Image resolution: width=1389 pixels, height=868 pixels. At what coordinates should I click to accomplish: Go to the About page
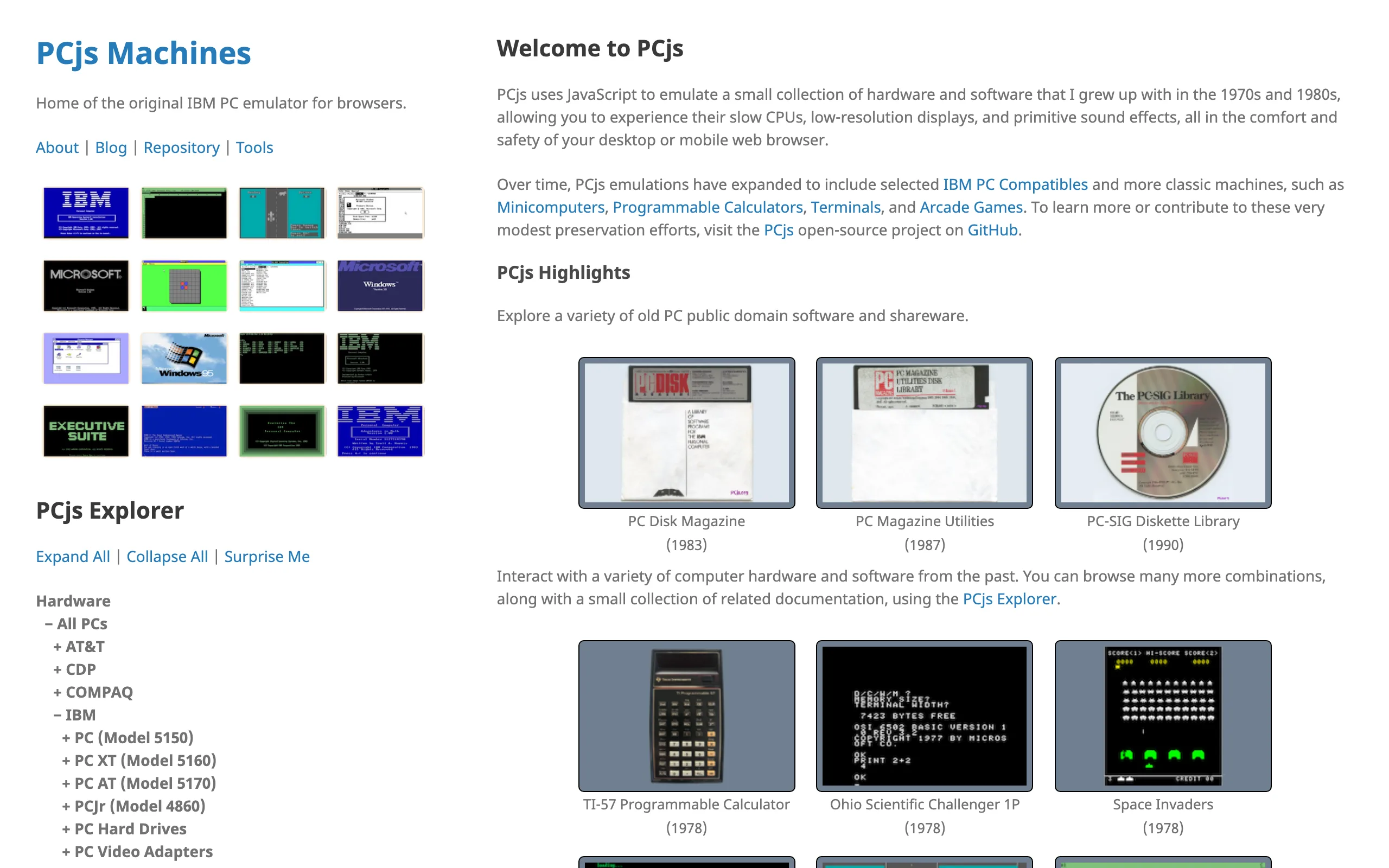pos(57,148)
